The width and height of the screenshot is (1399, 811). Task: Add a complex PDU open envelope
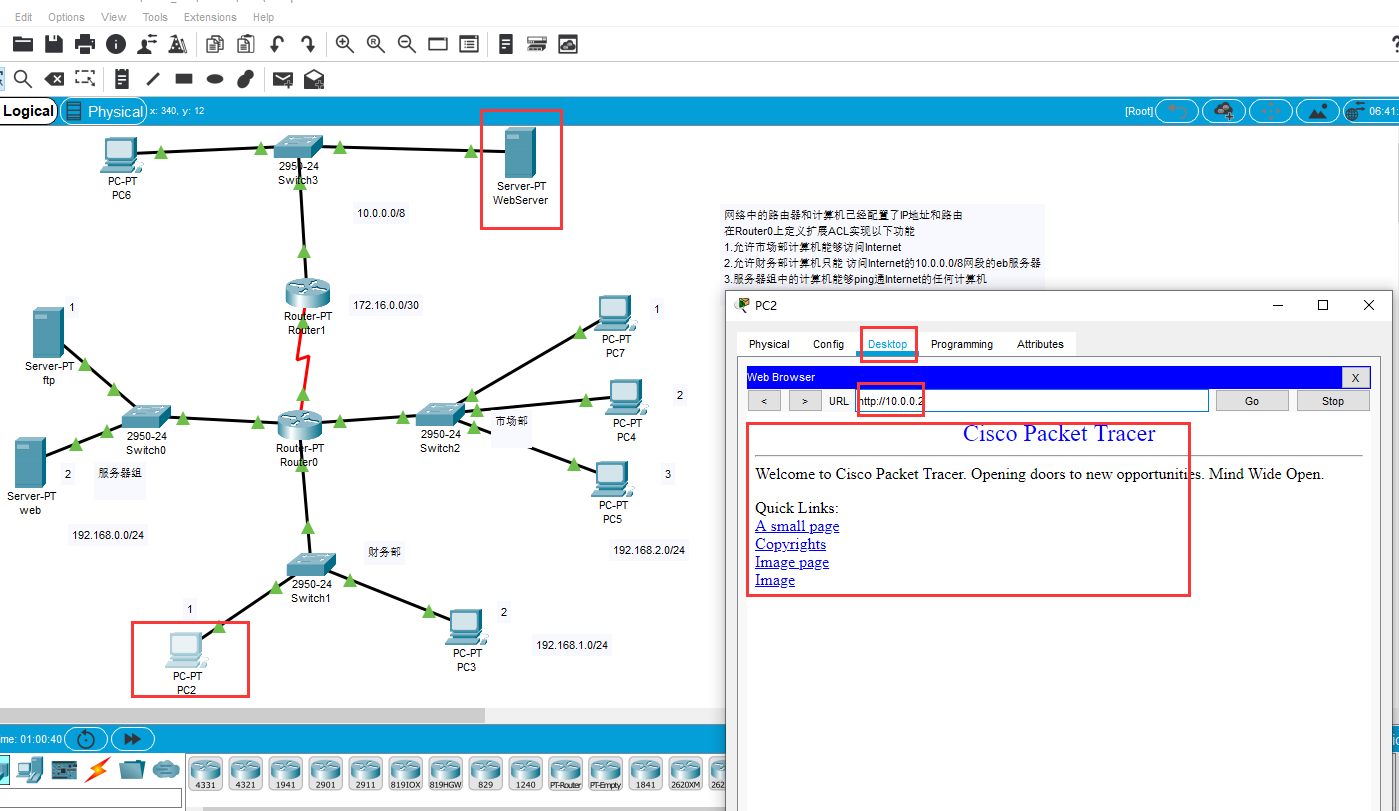tap(314, 78)
